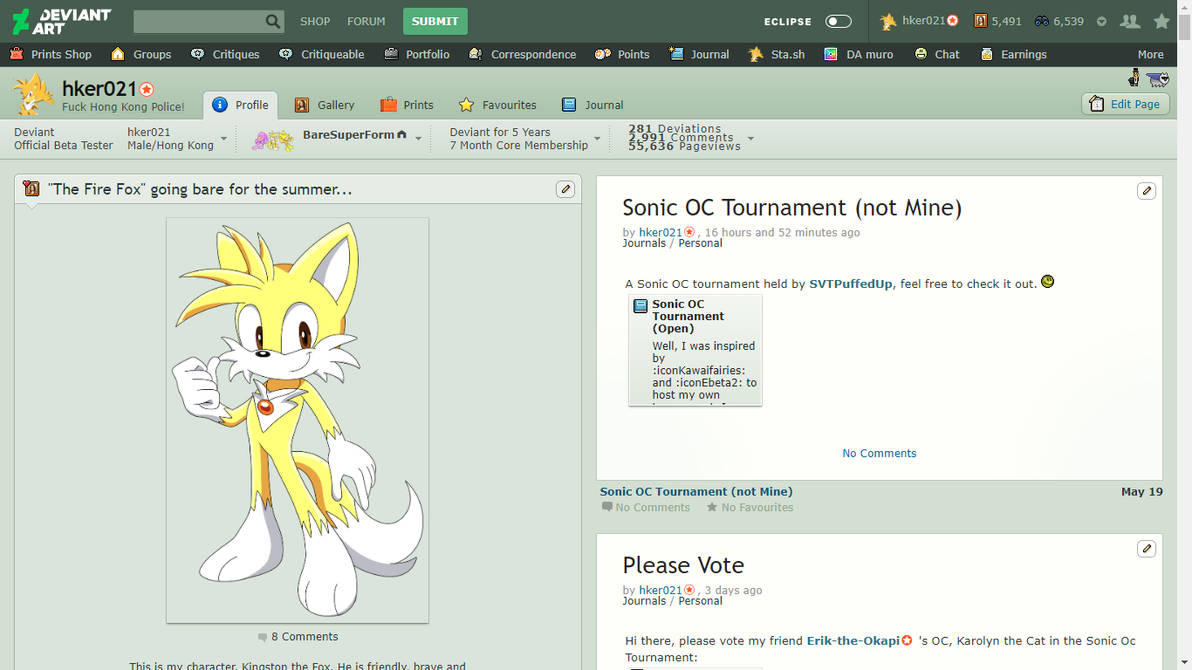
Task: Toggle the Eclipse switch
Action: (x=838, y=21)
